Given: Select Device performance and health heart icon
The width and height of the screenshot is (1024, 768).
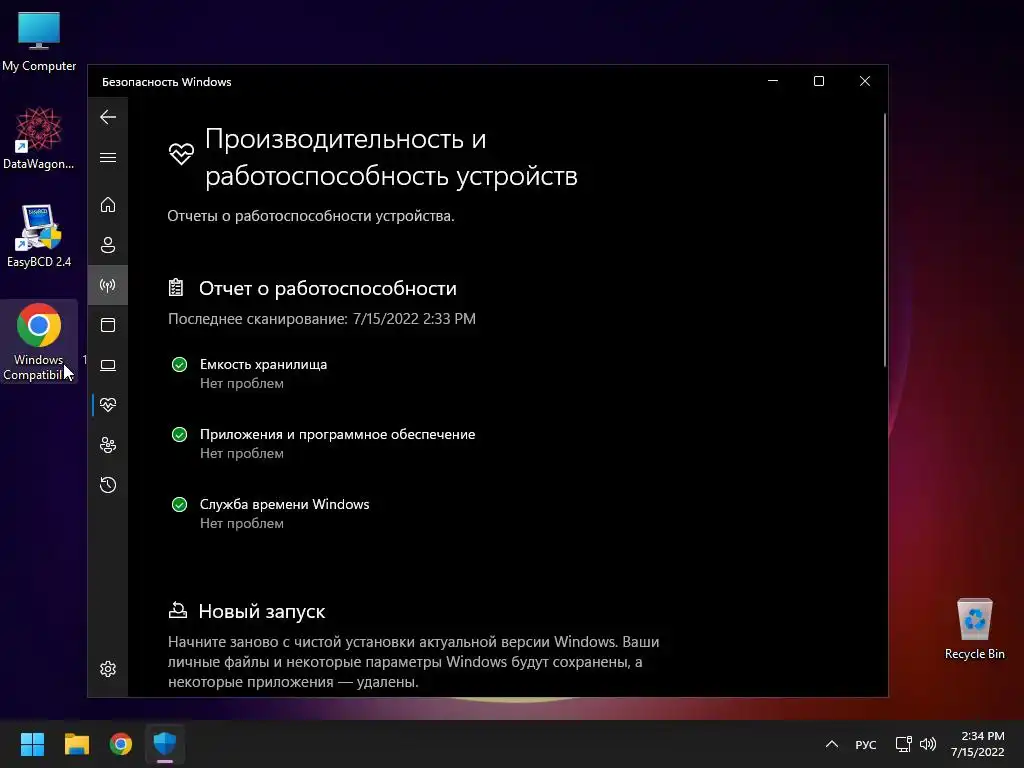Looking at the screenshot, I should 108,405.
